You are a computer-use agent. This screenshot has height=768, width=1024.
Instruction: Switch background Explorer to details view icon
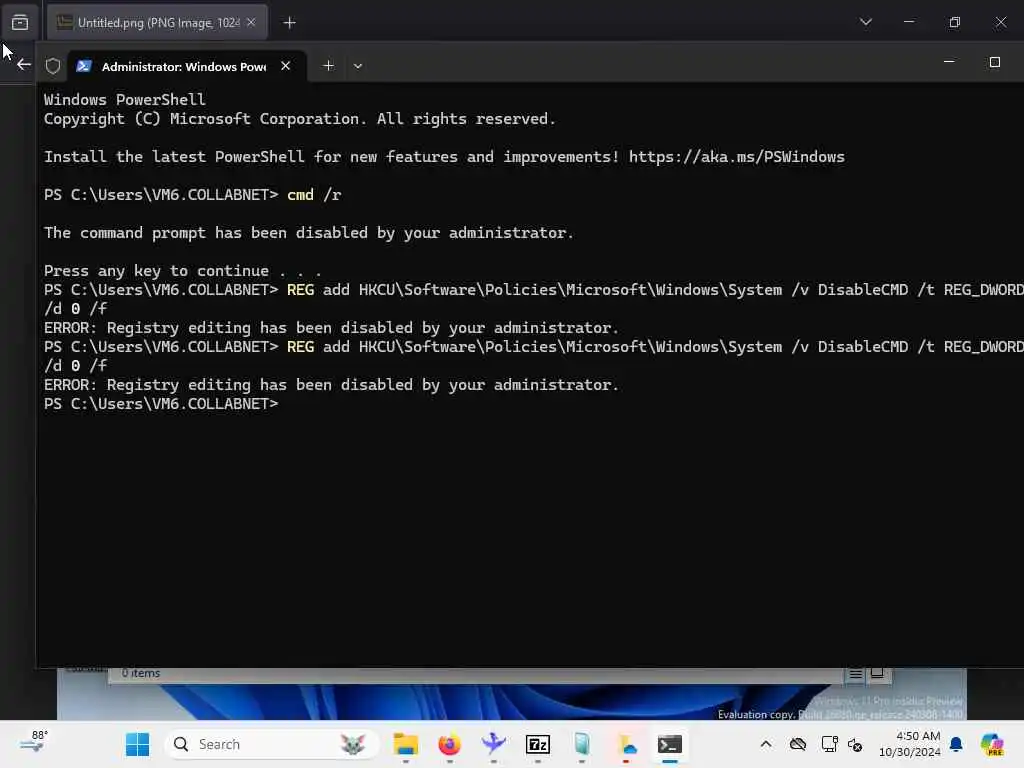855,674
